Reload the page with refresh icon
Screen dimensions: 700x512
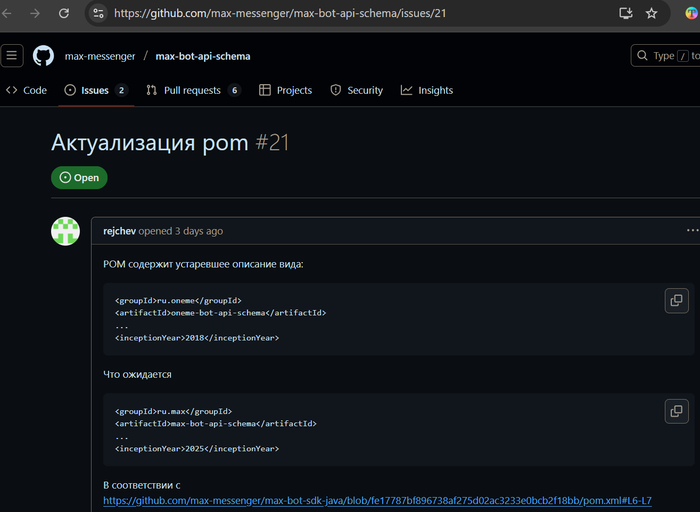[x=64, y=14]
